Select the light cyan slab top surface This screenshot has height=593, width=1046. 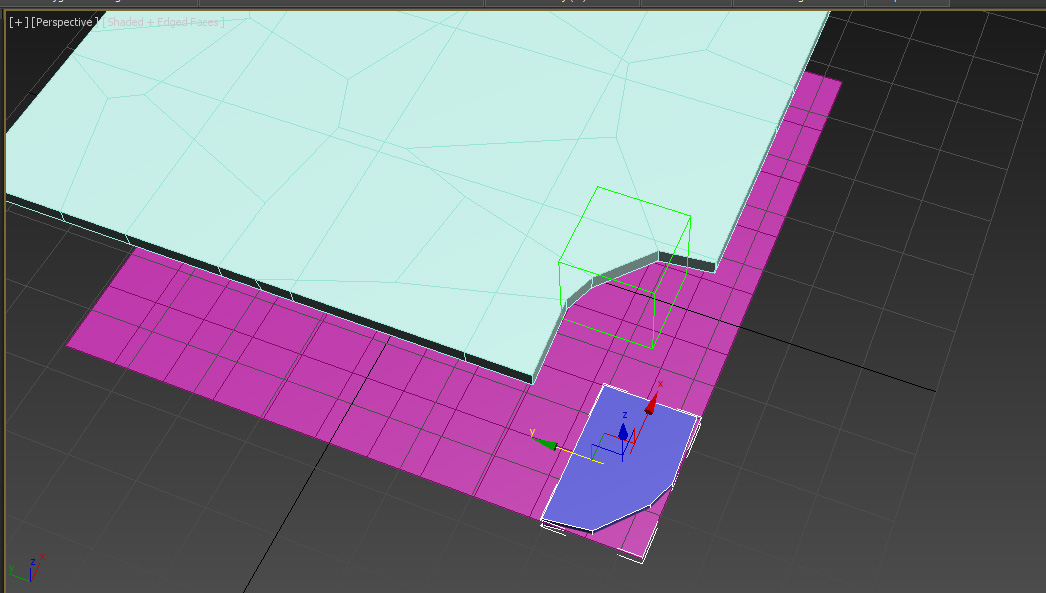[300, 150]
